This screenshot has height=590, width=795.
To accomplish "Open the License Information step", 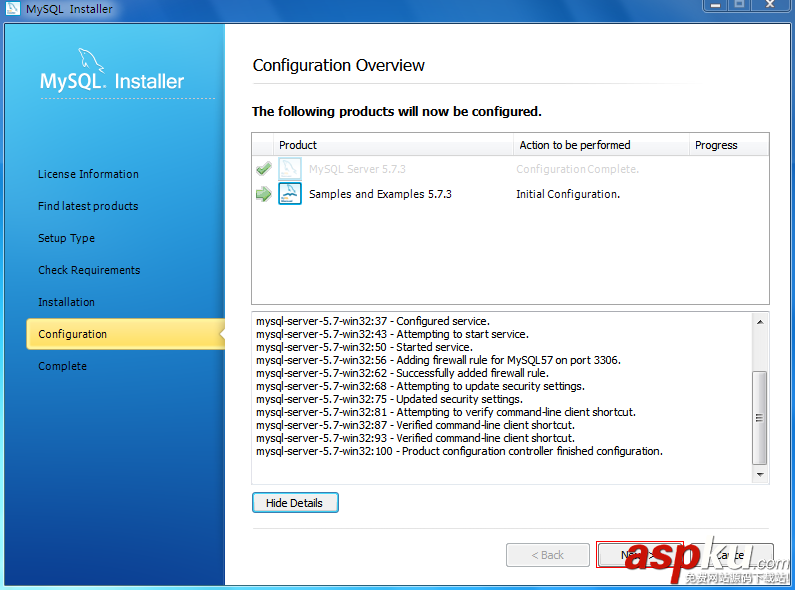I will (x=88, y=174).
